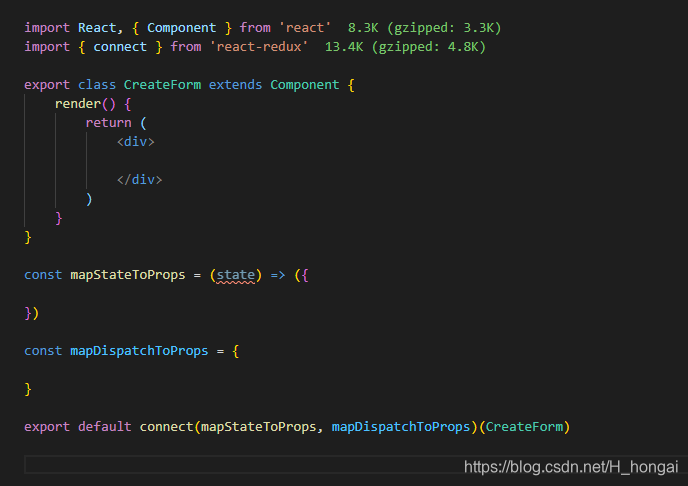Click CreateForm in the class declaration line
Screen dimensions: 688x486
pos(162,84)
